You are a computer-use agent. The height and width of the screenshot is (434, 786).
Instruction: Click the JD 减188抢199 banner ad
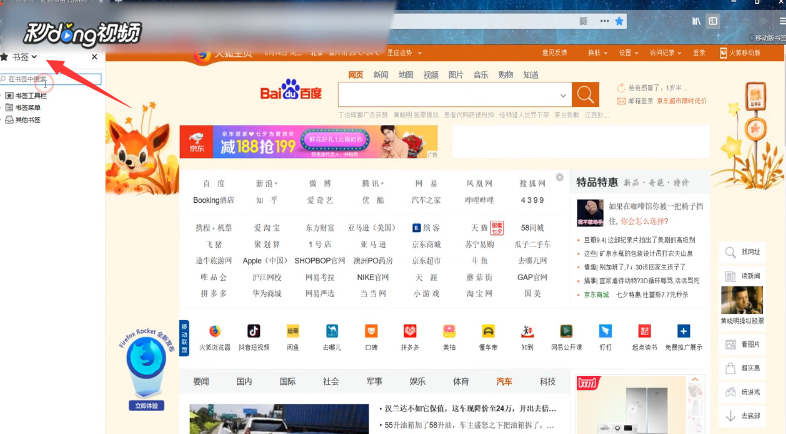click(309, 142)
